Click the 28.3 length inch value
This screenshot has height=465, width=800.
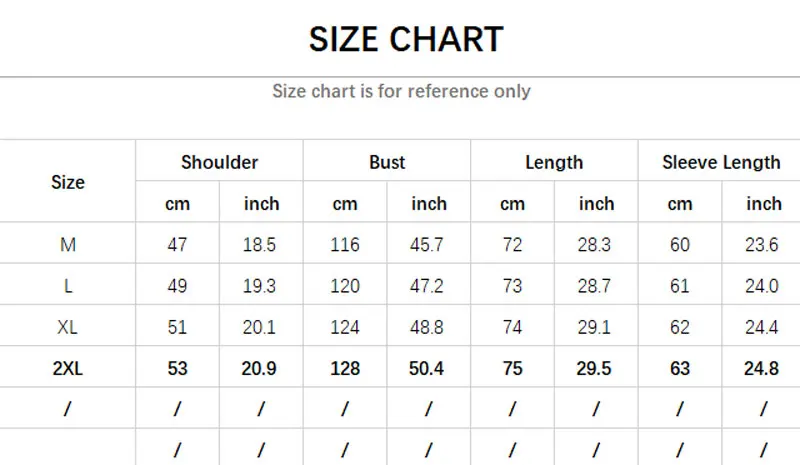coord(596,245)
